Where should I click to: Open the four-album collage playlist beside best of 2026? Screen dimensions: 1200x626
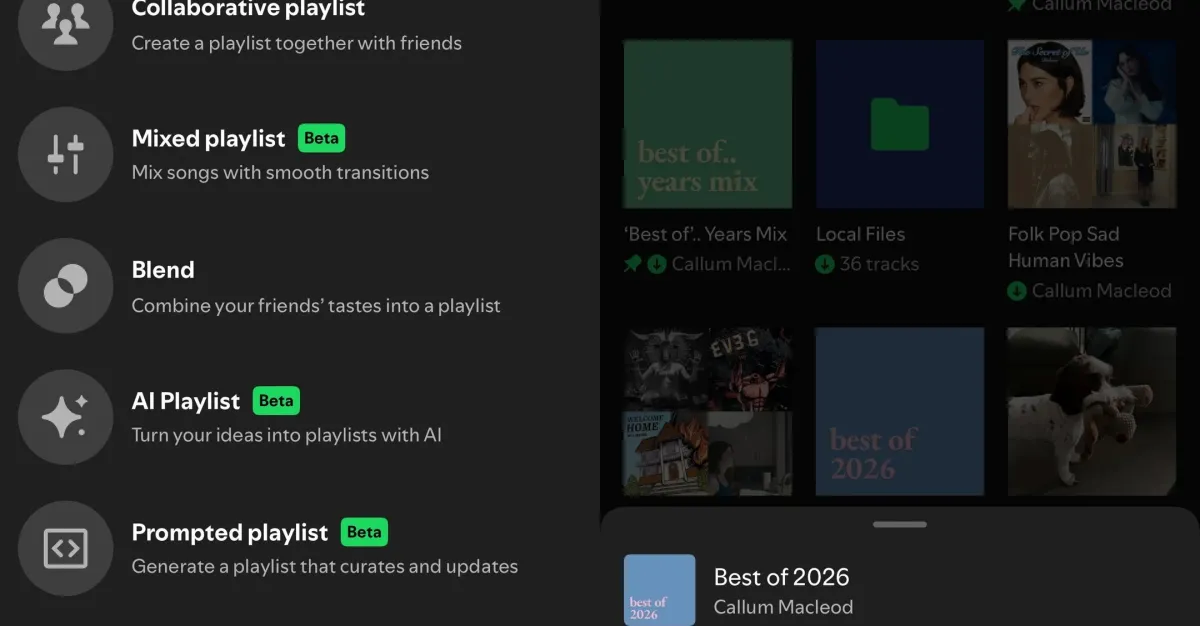tap(707, 411)
